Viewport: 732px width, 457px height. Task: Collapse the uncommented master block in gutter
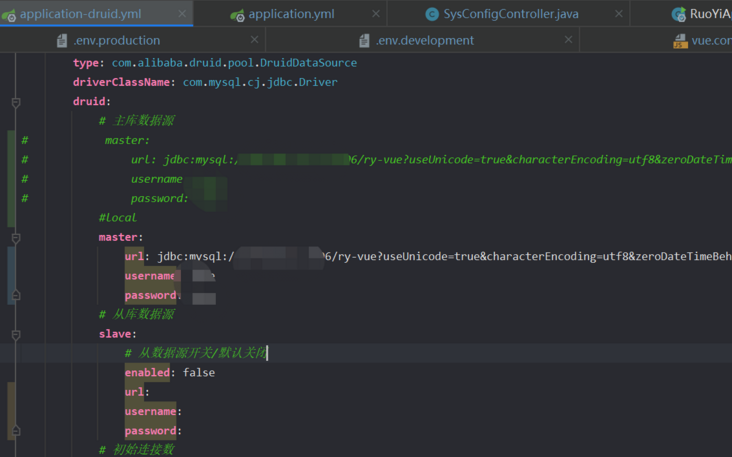(x=16, y=238)
